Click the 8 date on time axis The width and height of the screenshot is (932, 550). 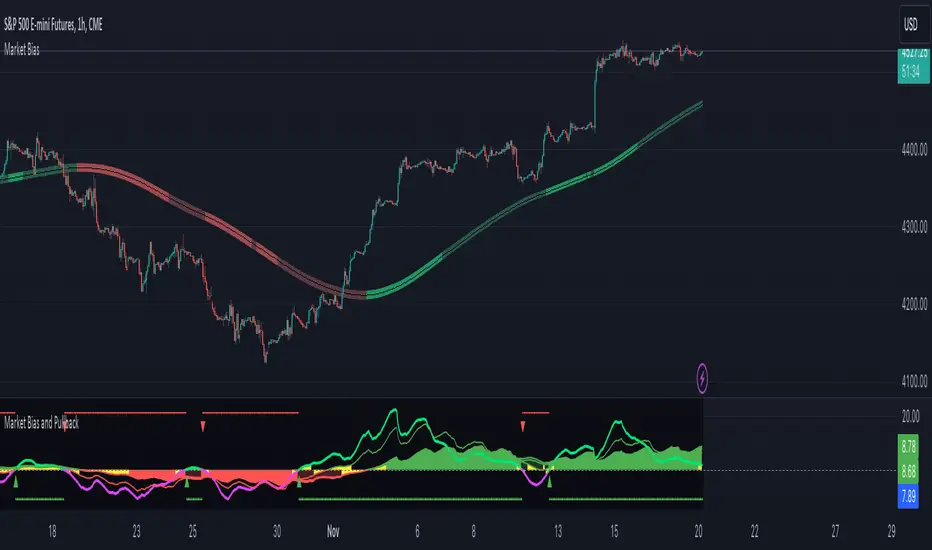474,532
